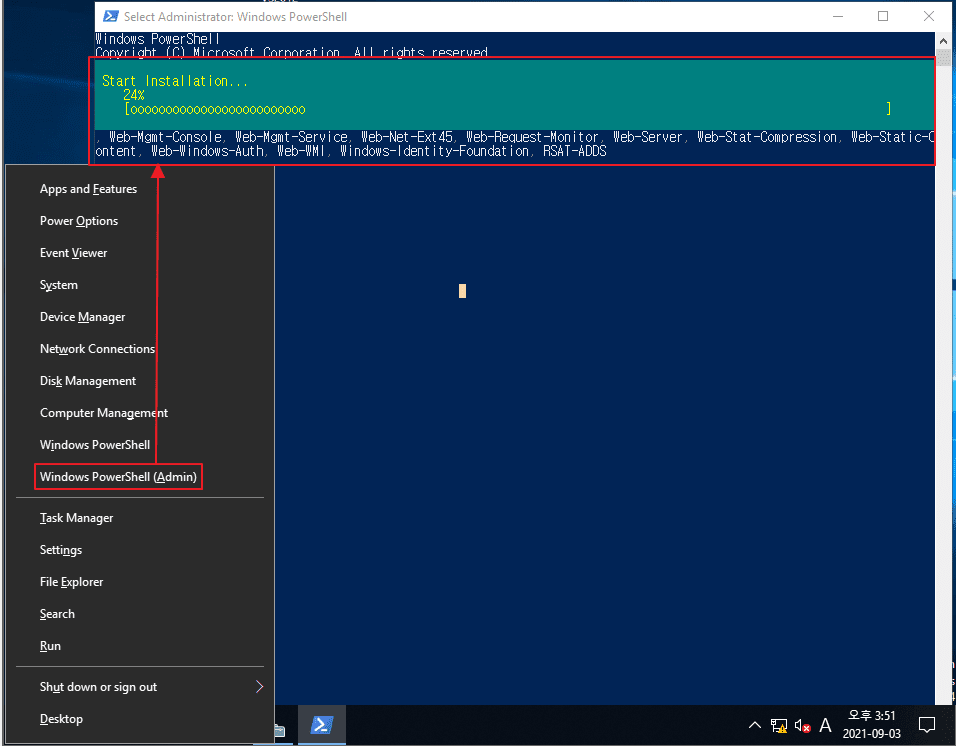956x746 pixels.
Task: Switch IME input mode indicator A
Action: [826, 725]
